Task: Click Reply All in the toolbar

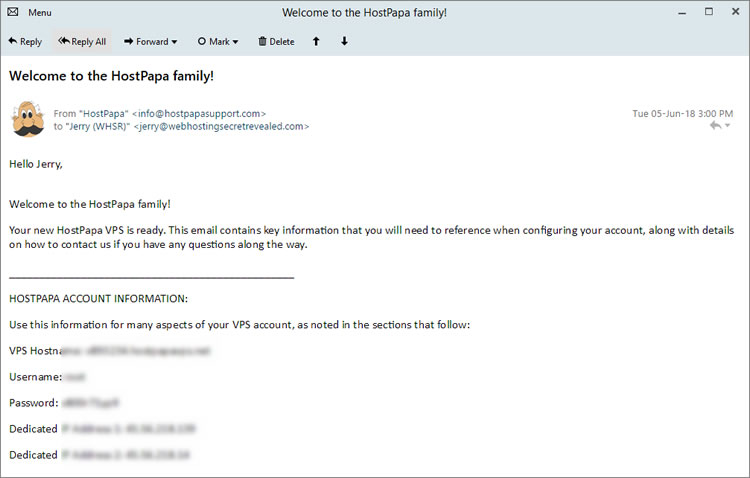Action: click(82, 42)
